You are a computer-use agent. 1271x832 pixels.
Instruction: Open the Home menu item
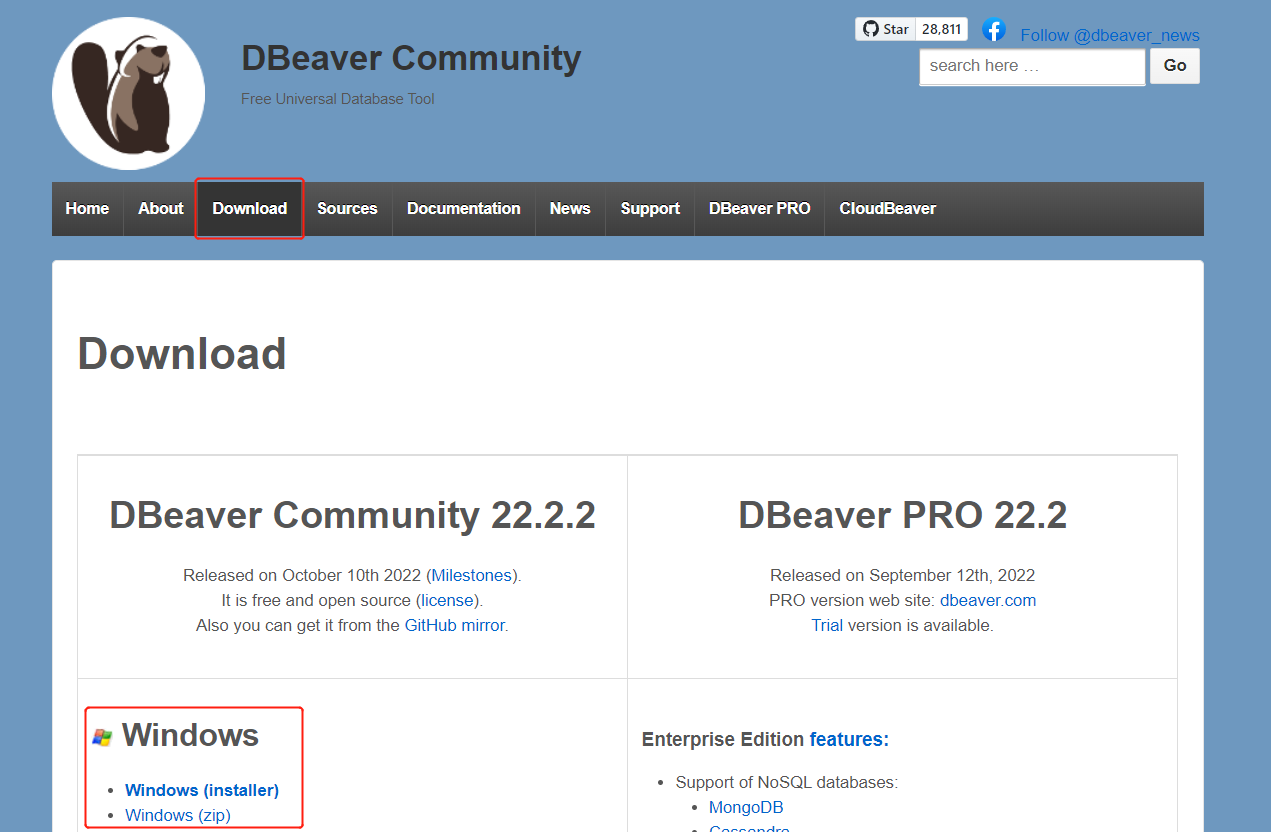coord(87,209)
